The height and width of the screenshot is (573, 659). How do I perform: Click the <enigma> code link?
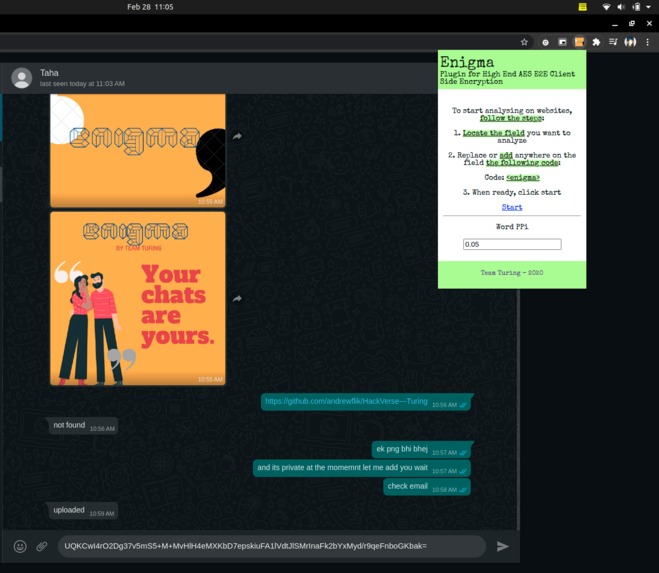[523, 177]
